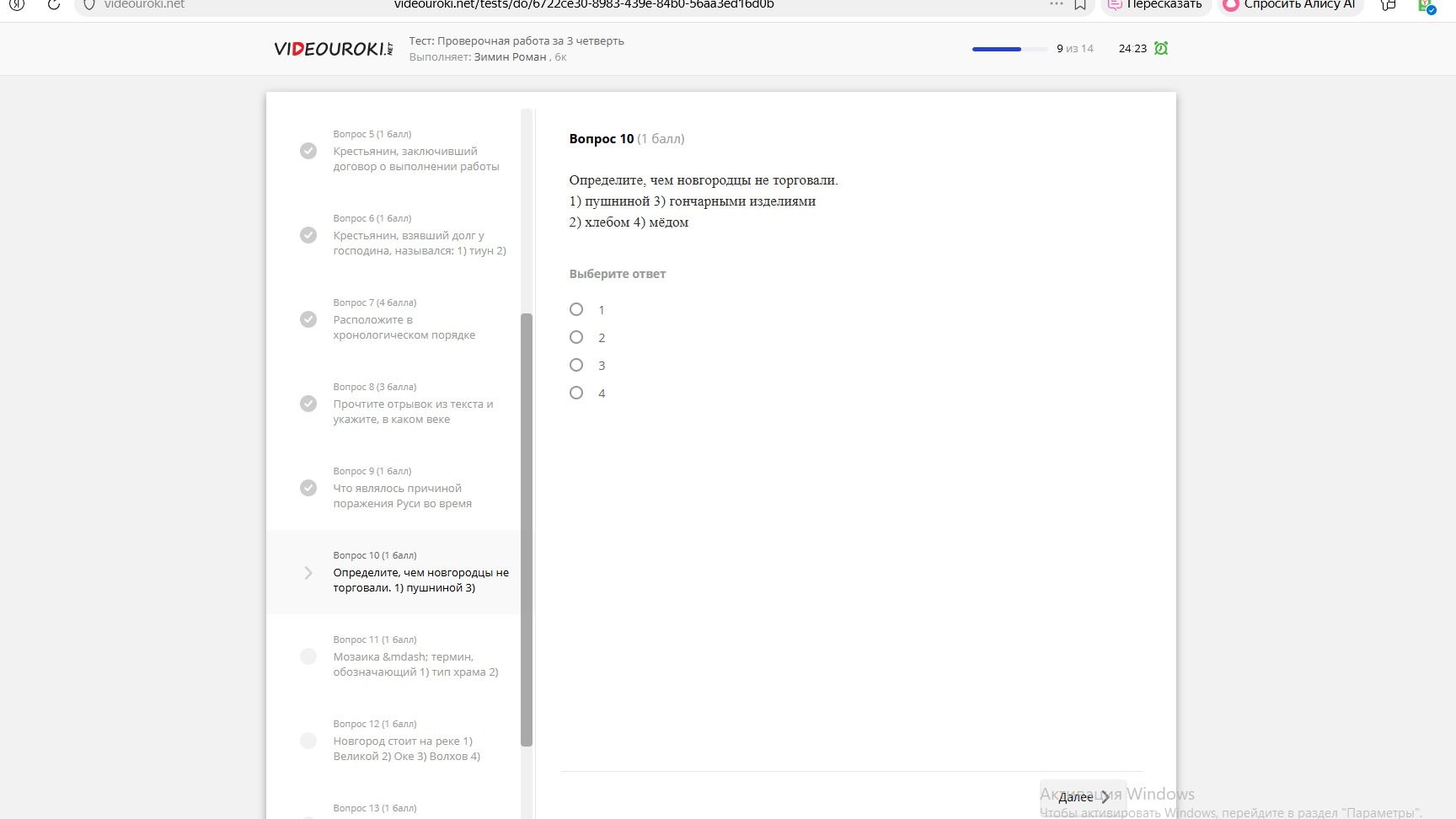Click the VIDEOUROKI logo
The width and height of the screenshot is (1456, 819).
coord(334,49)
